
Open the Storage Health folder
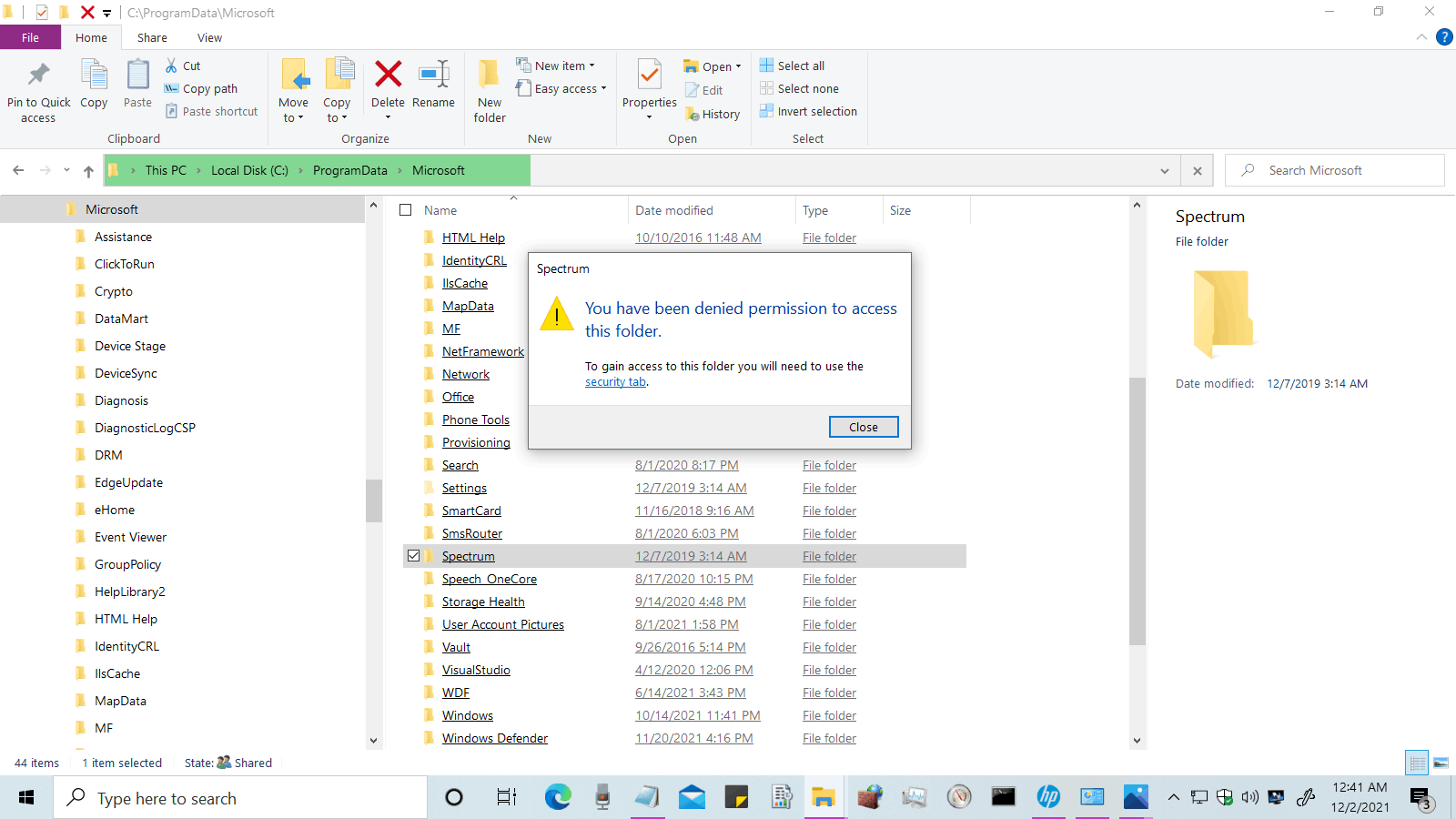(x=483, y=602)
